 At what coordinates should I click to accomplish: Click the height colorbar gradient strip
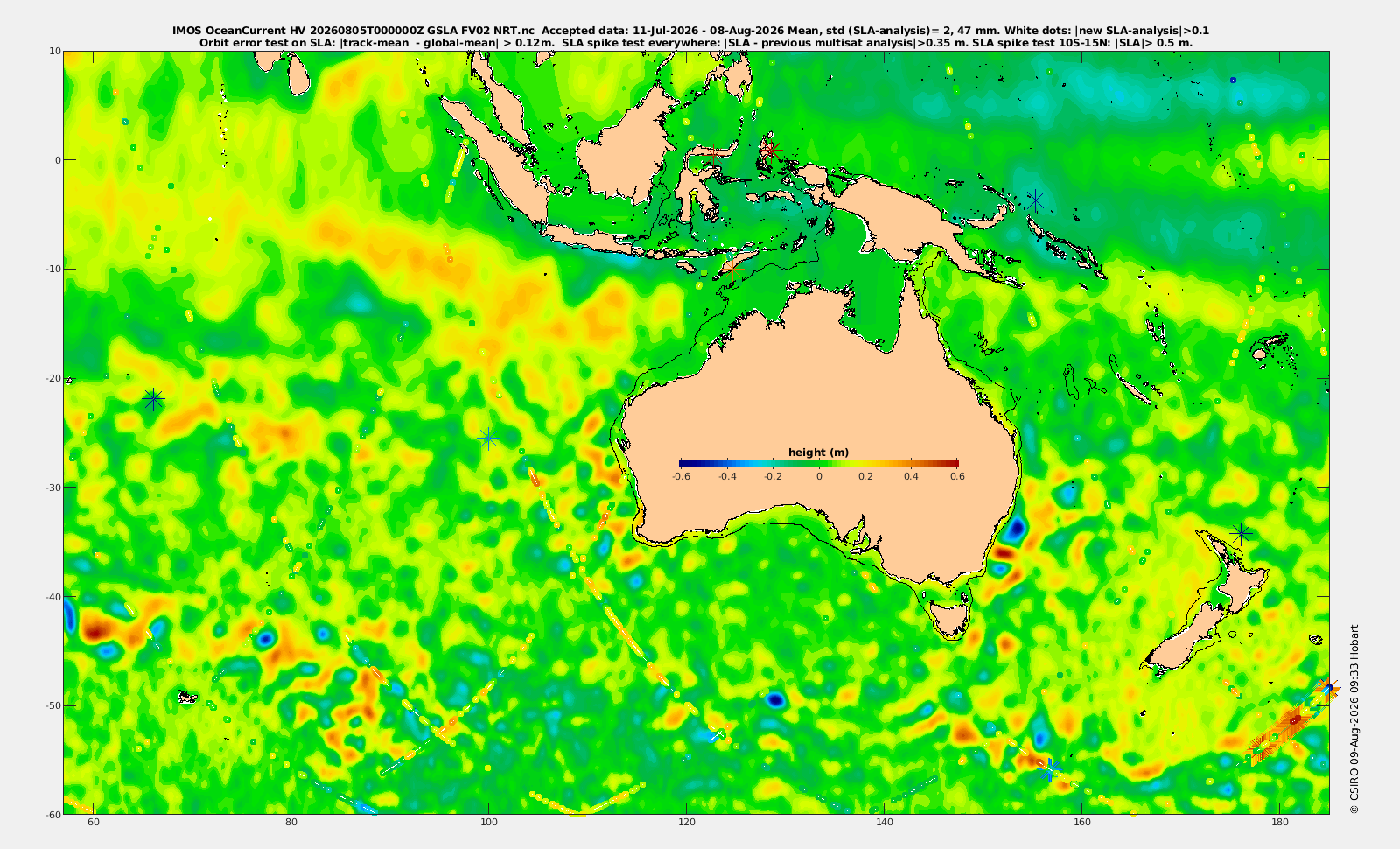[819, 463]
